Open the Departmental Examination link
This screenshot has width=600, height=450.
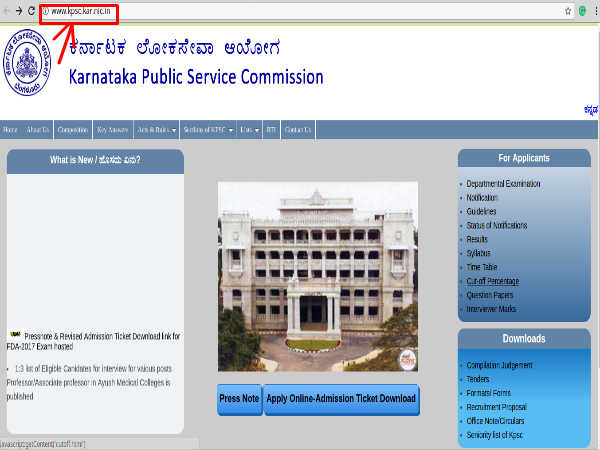click(503, 184)
